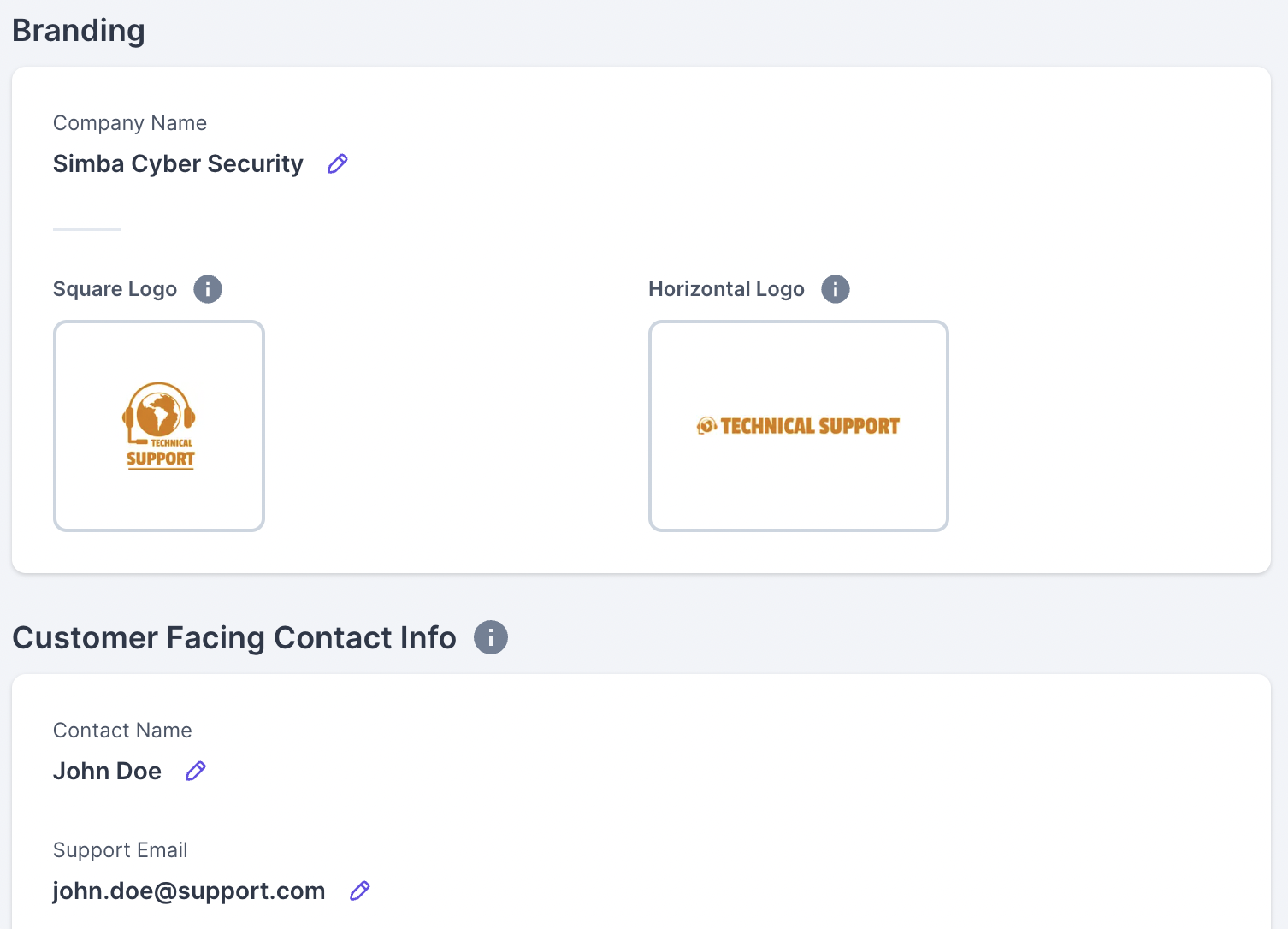Click the john.doe@support.com email text

189,891
